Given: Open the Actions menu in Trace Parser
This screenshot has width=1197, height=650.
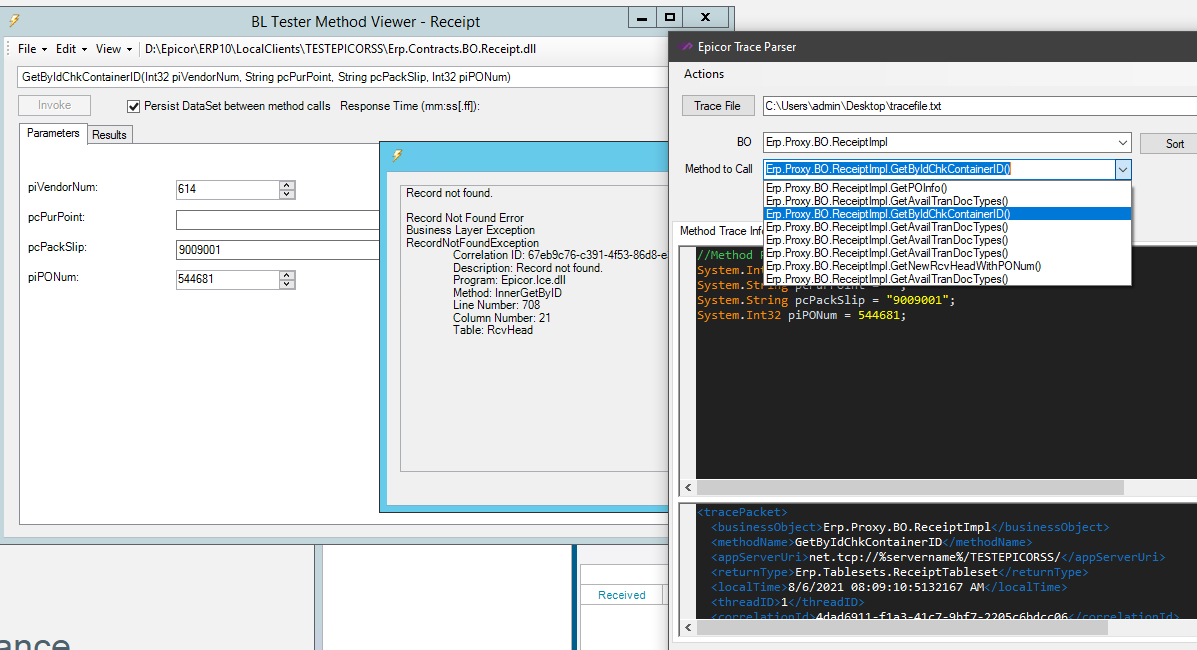Looking at the screenshot, I should (704, 74).
